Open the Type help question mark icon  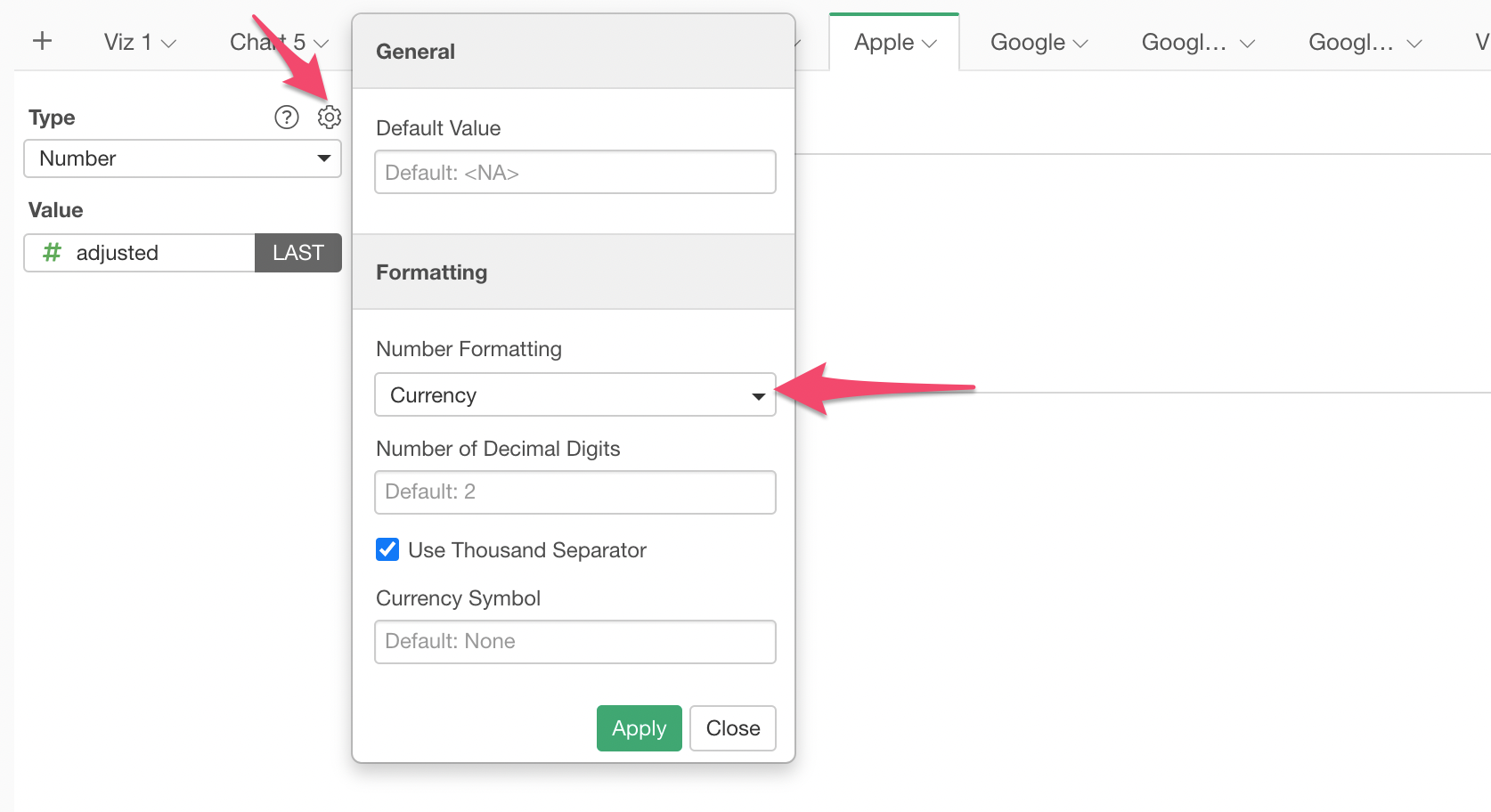point(287,118)
